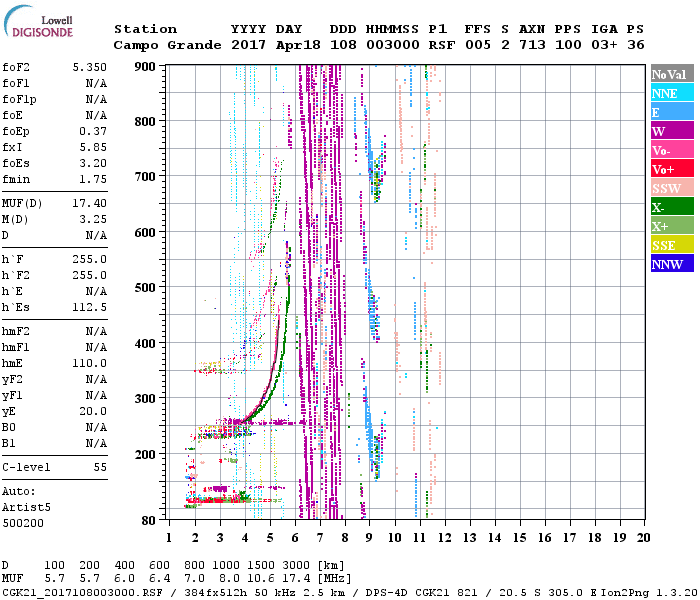This screenshot has width=700, height=600.
Task: Click the Lowell Digisonde logo
Action: 38,22
